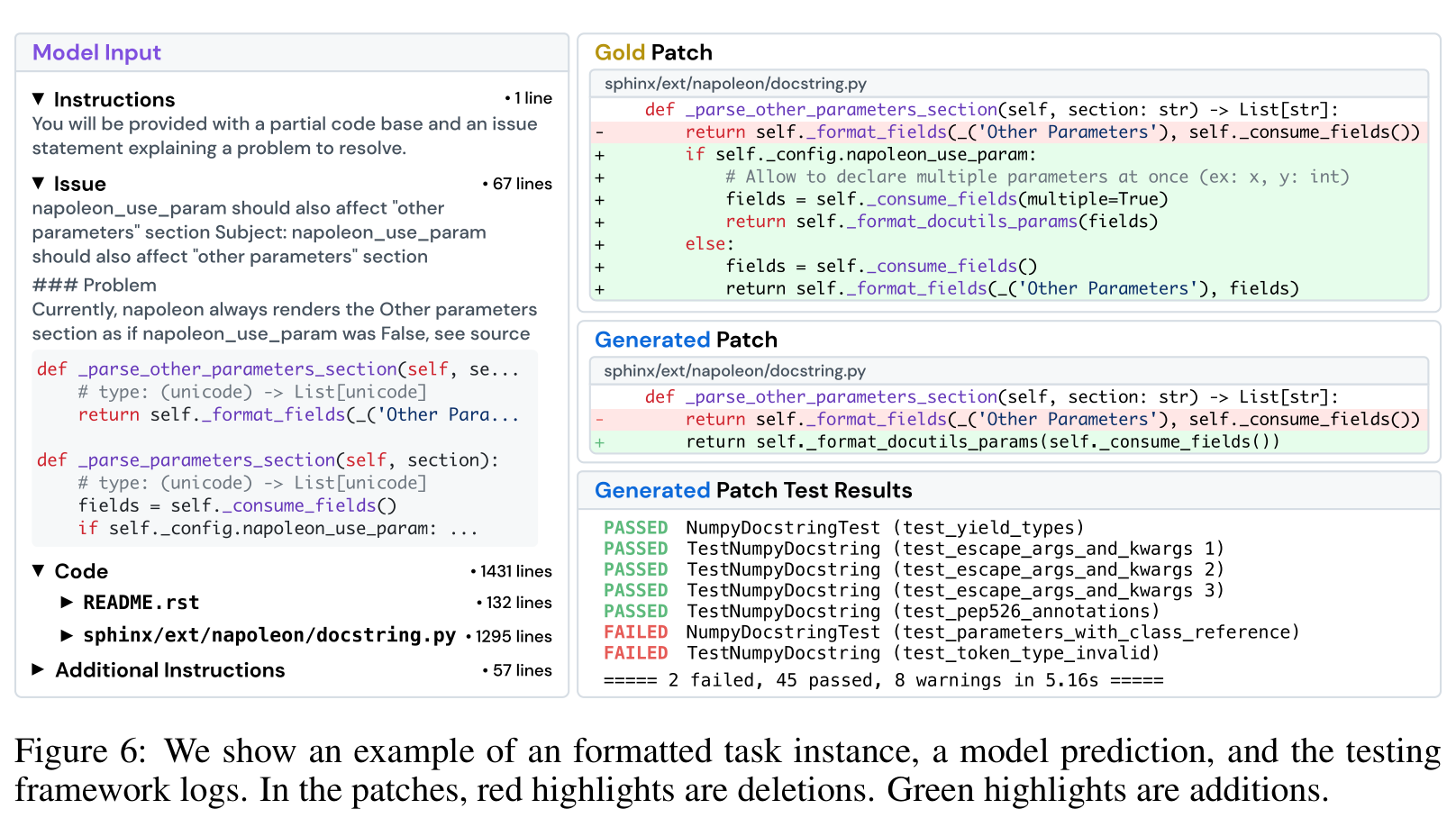Collapse the Code section triangle
Viewport: 1456px width, 818px height.
pos(39,570)
